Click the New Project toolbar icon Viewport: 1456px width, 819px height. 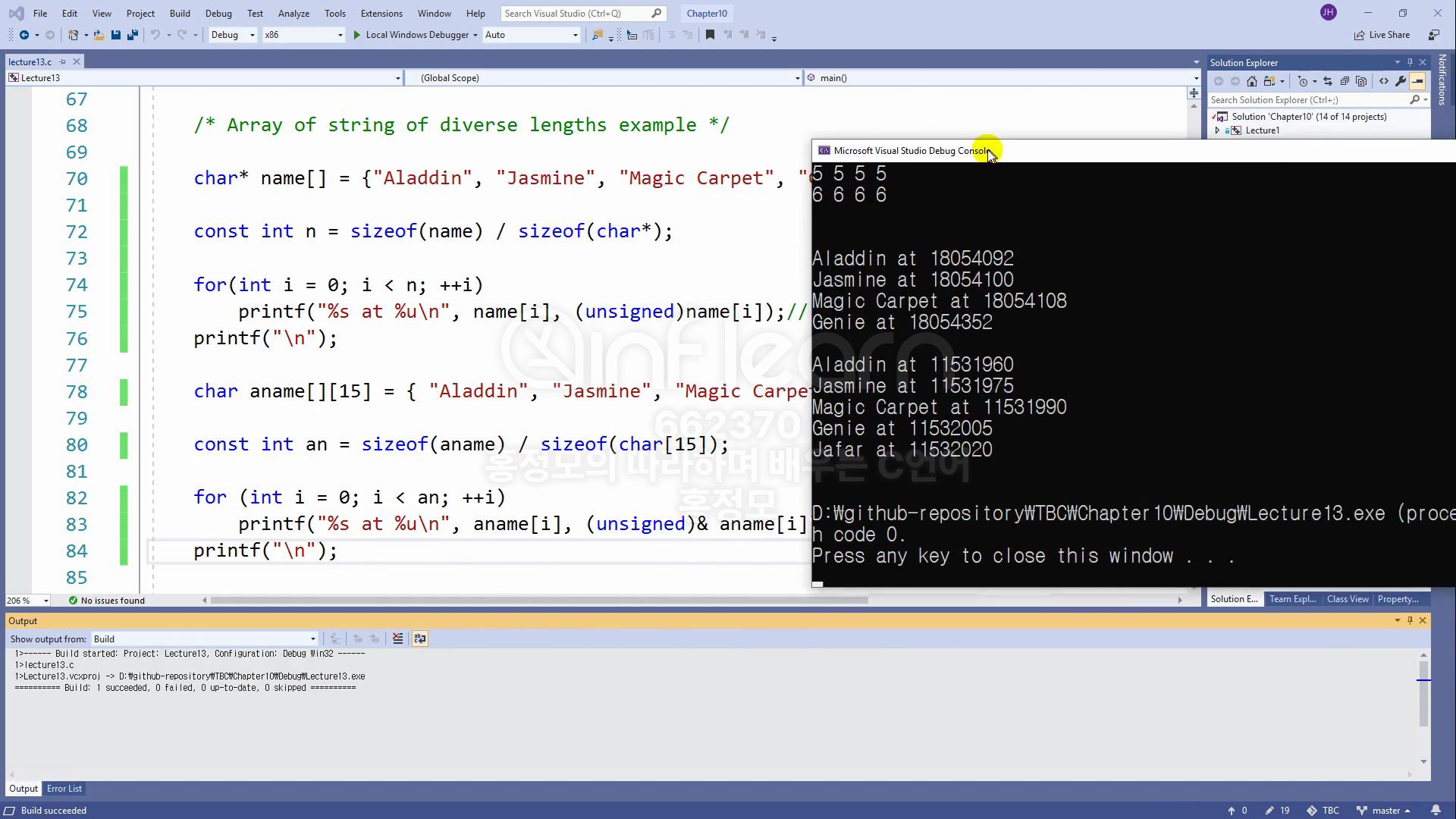(74, 35)
